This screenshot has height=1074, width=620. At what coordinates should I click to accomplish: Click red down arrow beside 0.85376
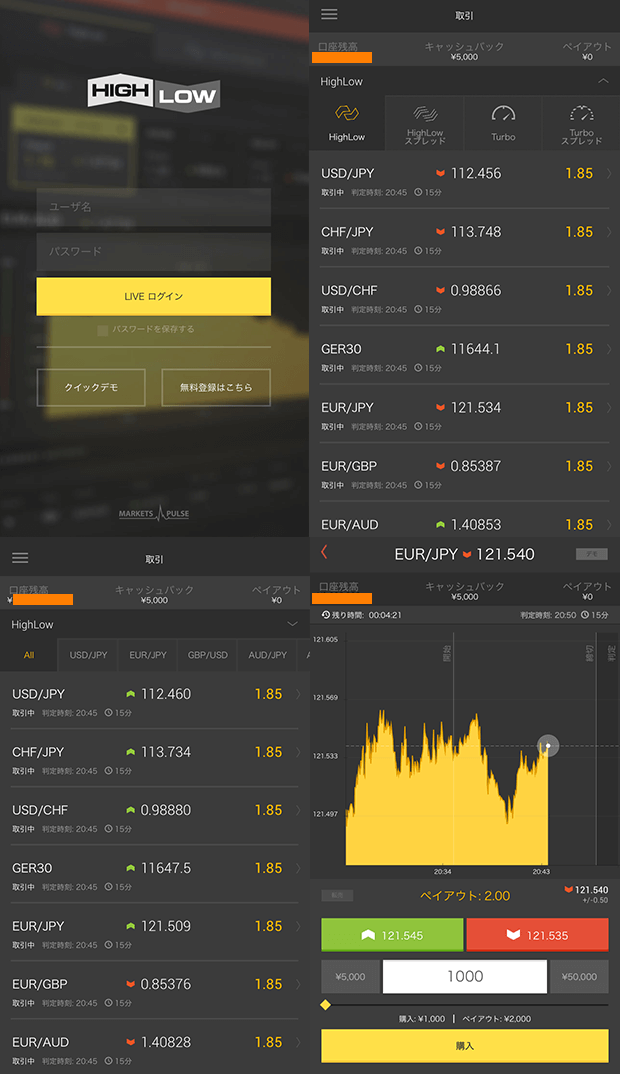point(130,984)
